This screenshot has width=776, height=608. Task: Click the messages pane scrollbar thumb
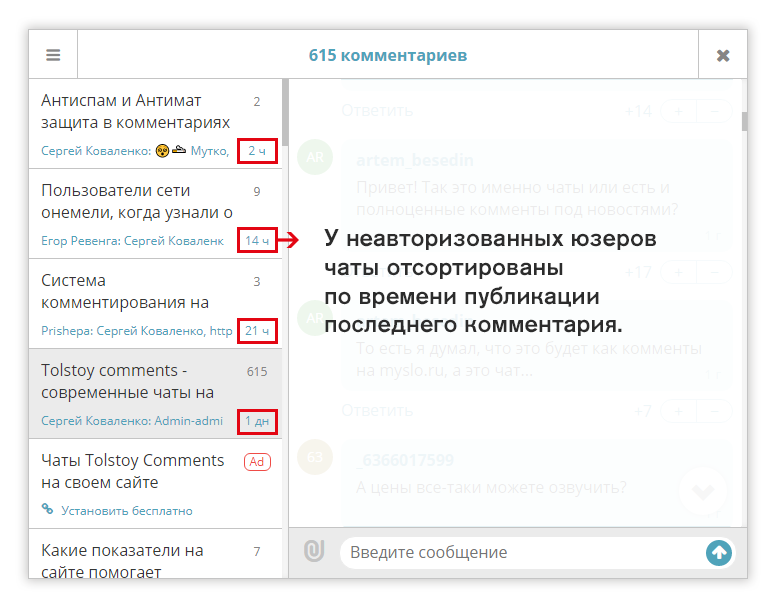(x=744, y=121)
